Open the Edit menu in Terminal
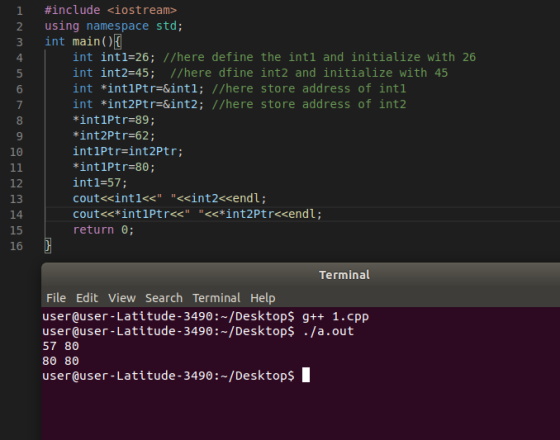The image size is (560, 440). pyautogui.click(x=87, y=298)
